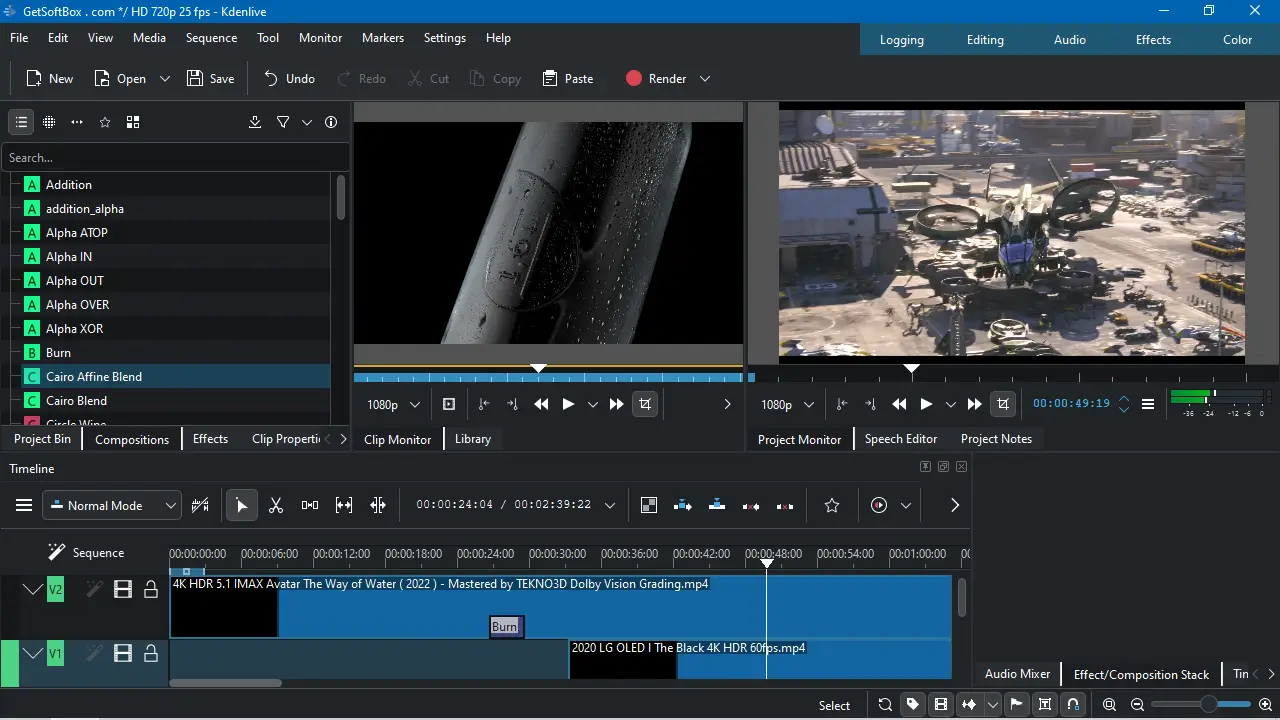Switch bin to tree list view
Screen dimensions: 1280x720
(x=21, y=122)
